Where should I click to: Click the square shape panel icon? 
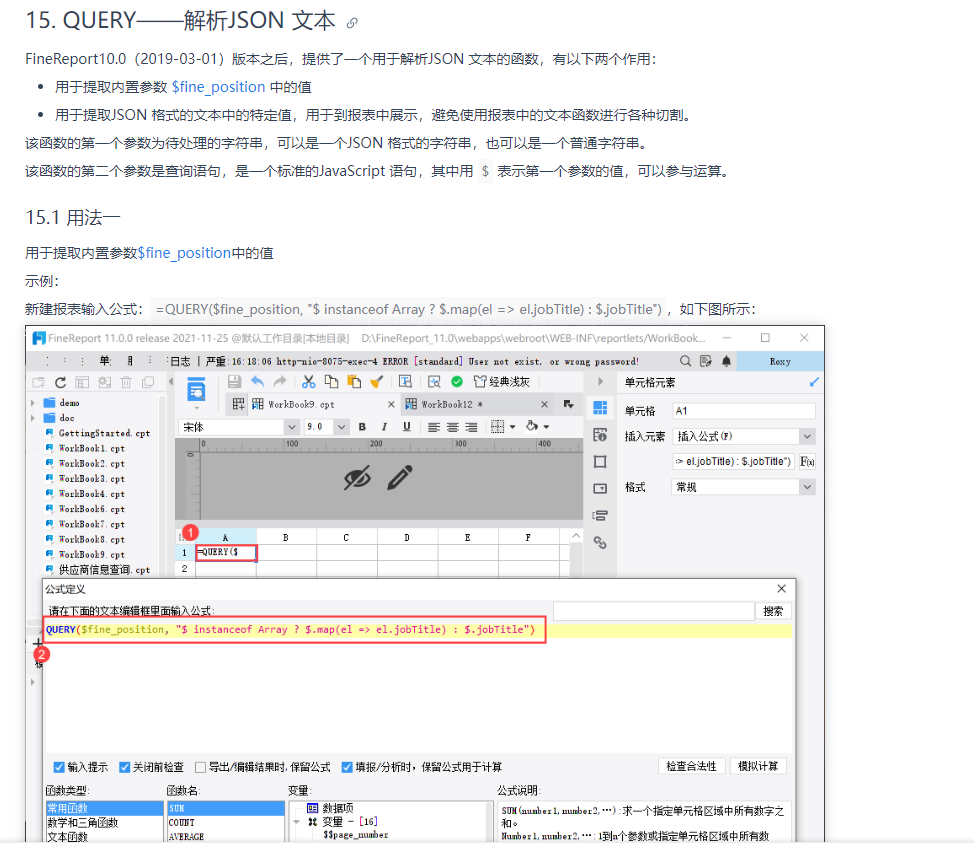[600, 462]
